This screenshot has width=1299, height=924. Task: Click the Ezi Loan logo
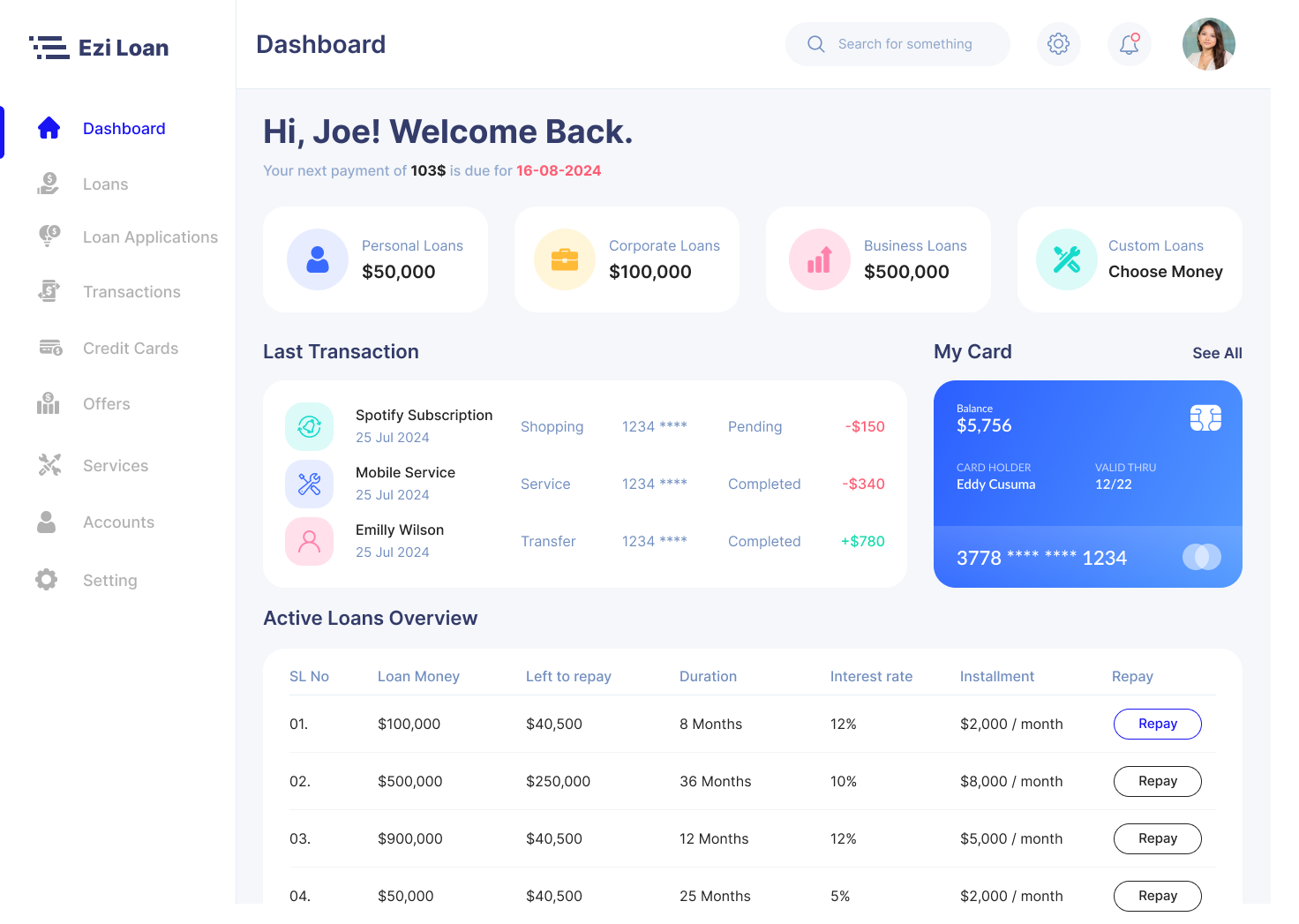click(98, 47)
